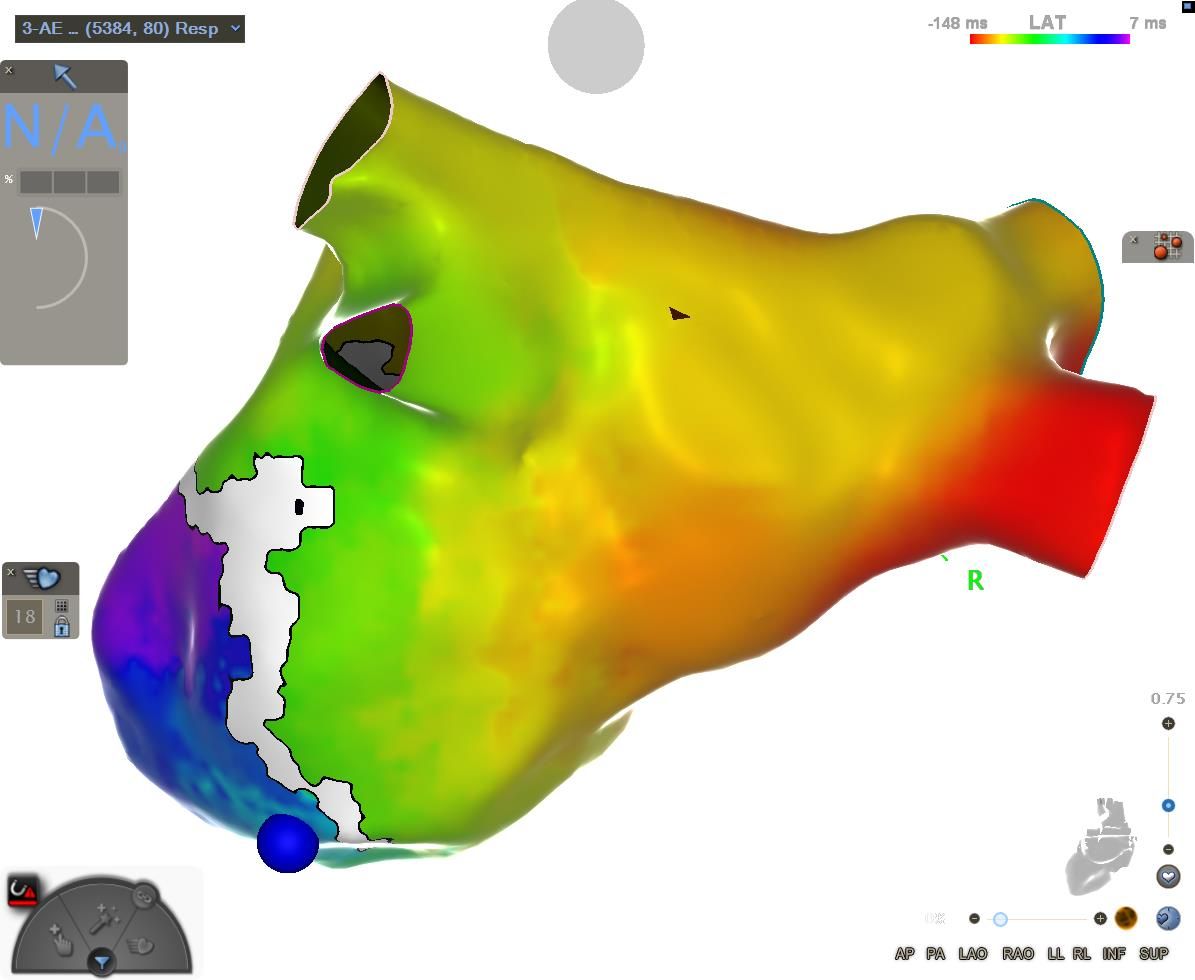Click the blue filter funnel icon
Screen dimensions: 1195x980
pyautogui.click(x=101, y=963)
